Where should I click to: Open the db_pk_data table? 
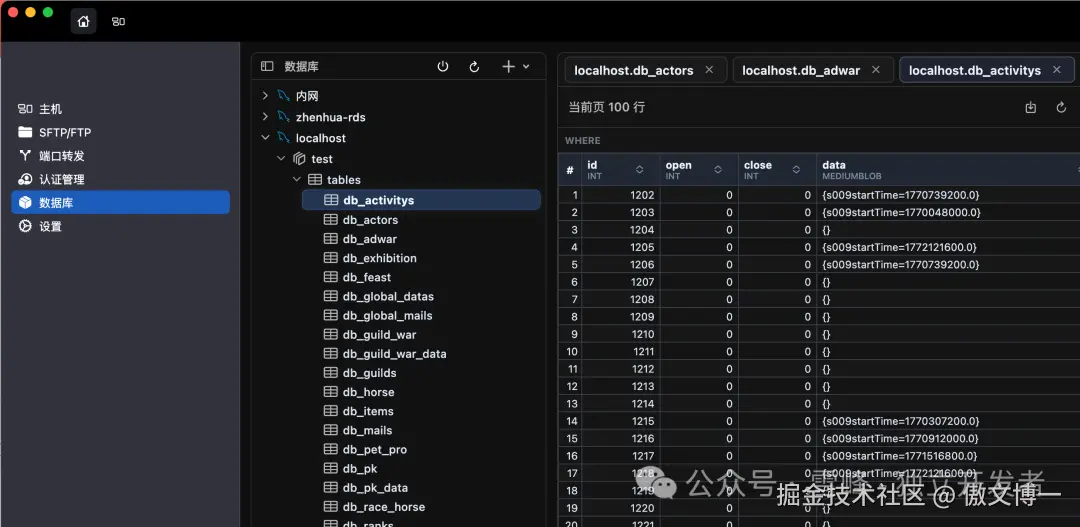(375, 488)
